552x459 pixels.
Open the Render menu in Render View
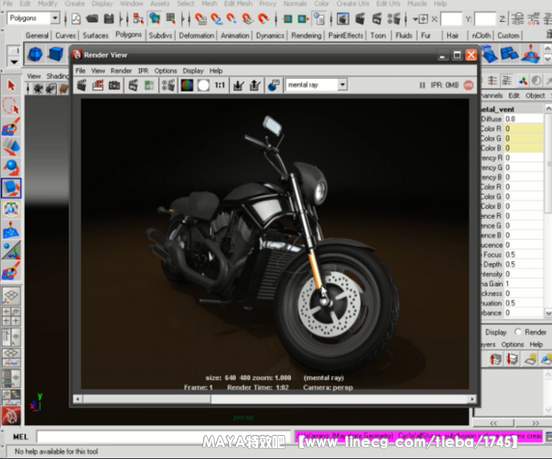point(121,71)
